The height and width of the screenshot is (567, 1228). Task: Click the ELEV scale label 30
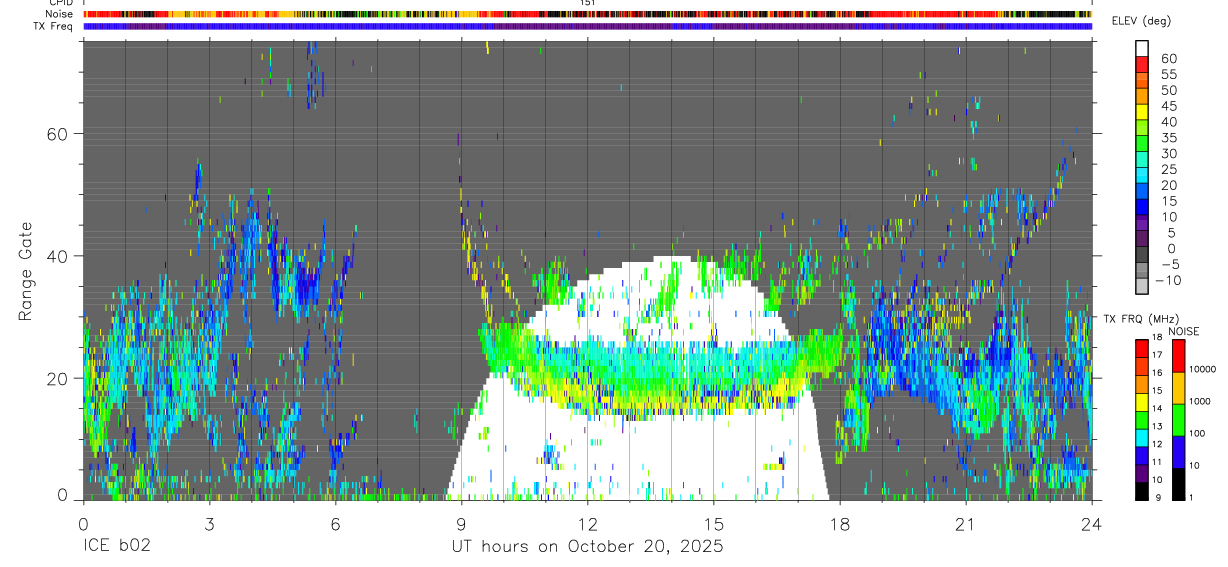coord(1168,154)
